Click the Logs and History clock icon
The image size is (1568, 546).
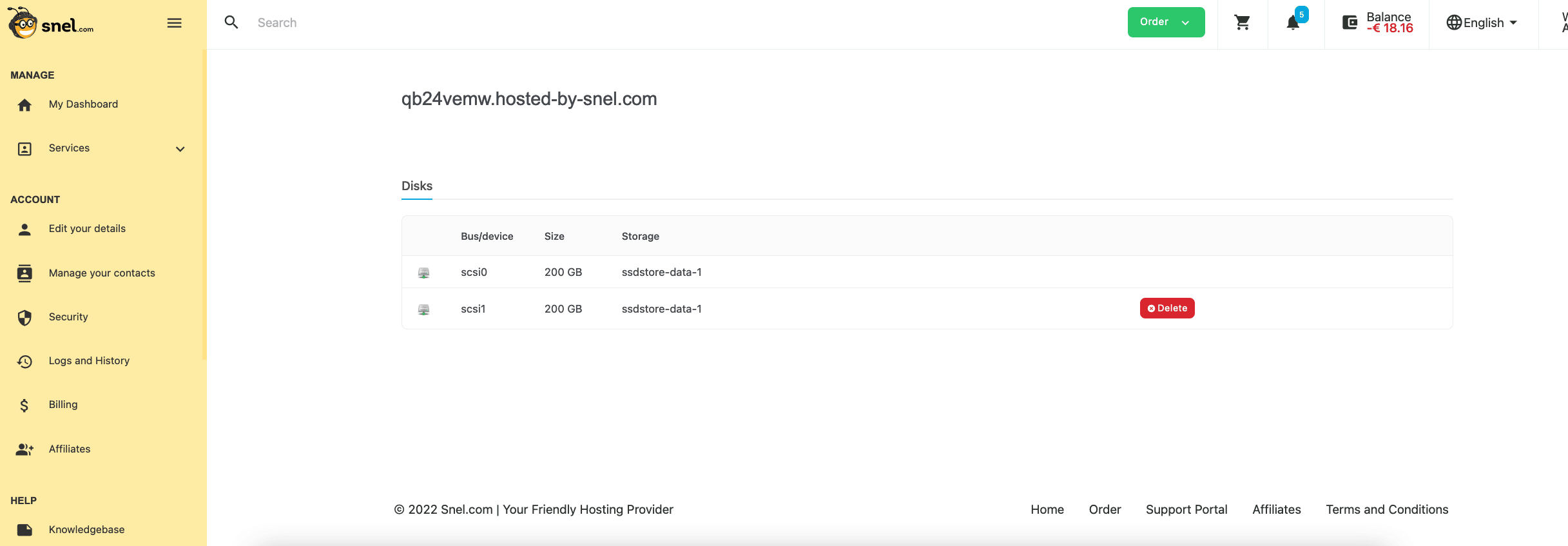click(x=24, y=361)
